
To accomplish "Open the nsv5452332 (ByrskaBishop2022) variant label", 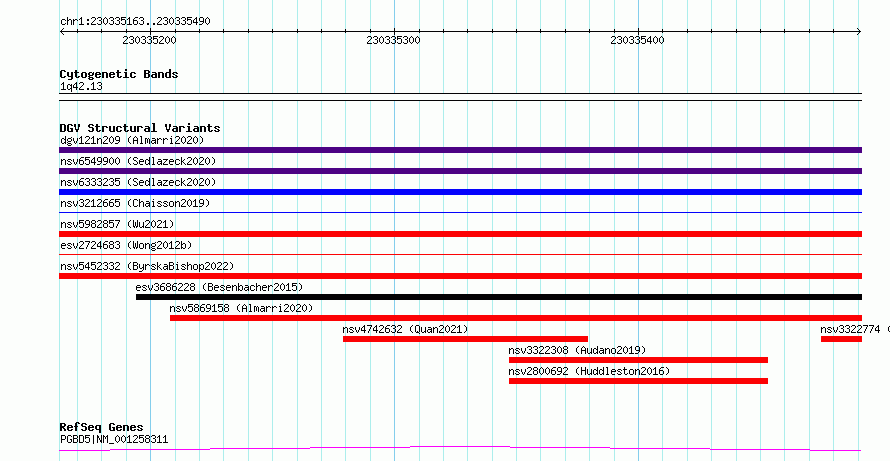I will coord(147,266).
